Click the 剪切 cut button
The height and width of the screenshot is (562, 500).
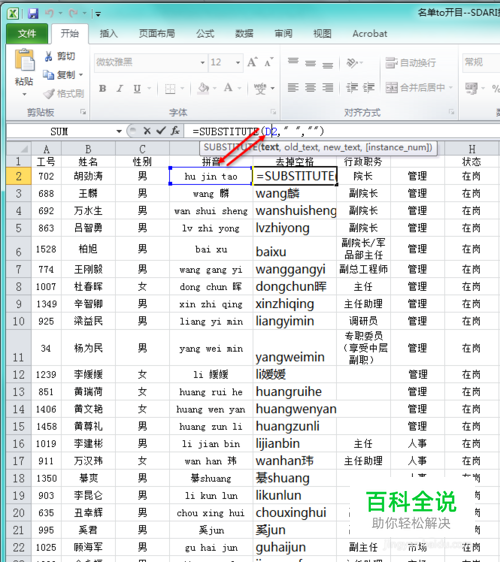(59, 56)
